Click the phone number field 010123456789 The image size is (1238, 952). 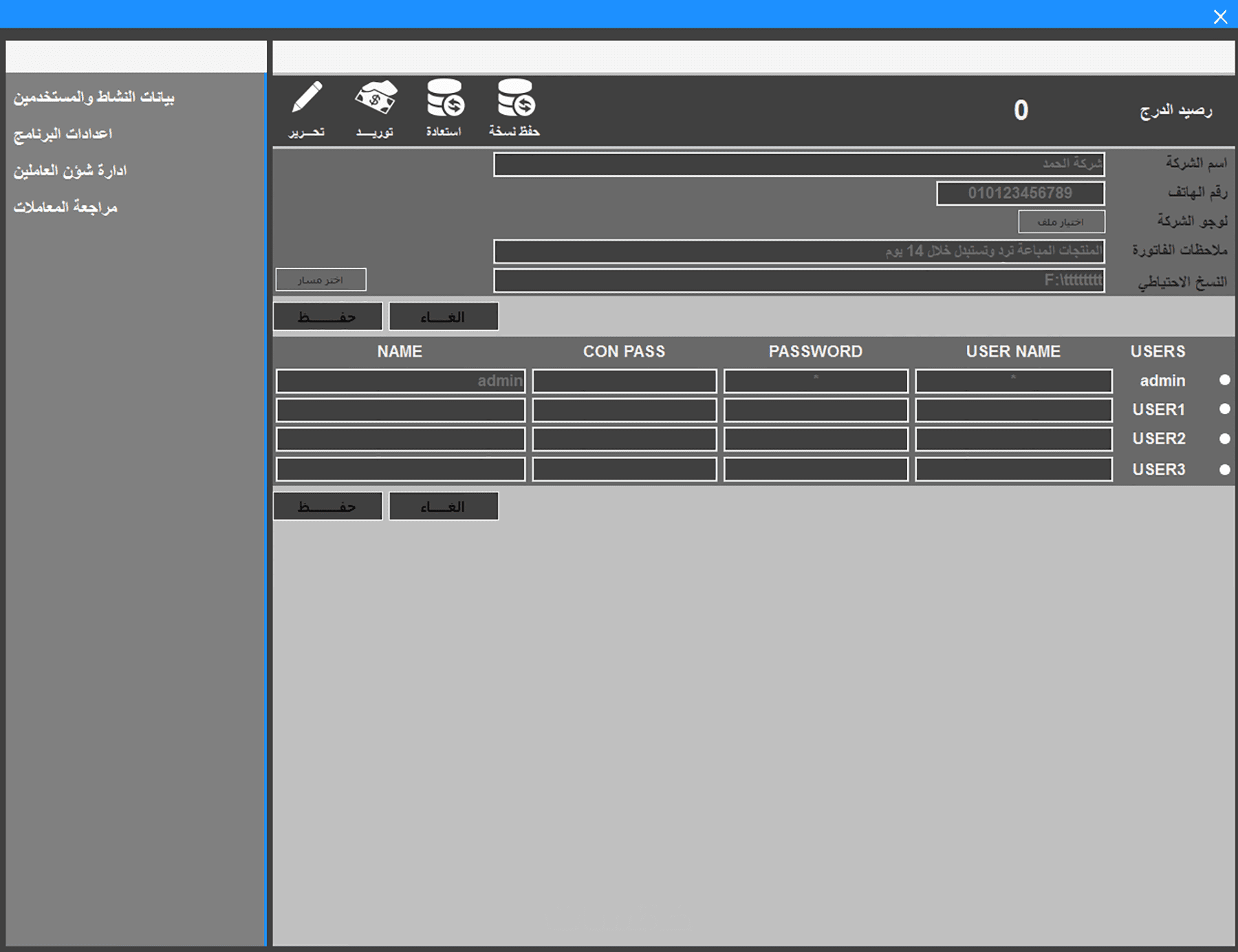[1021, 193]
